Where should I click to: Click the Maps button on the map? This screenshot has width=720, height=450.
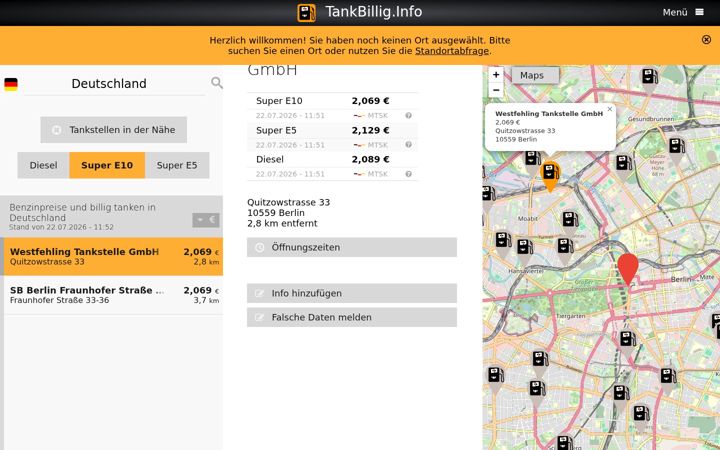click(535, 75)
